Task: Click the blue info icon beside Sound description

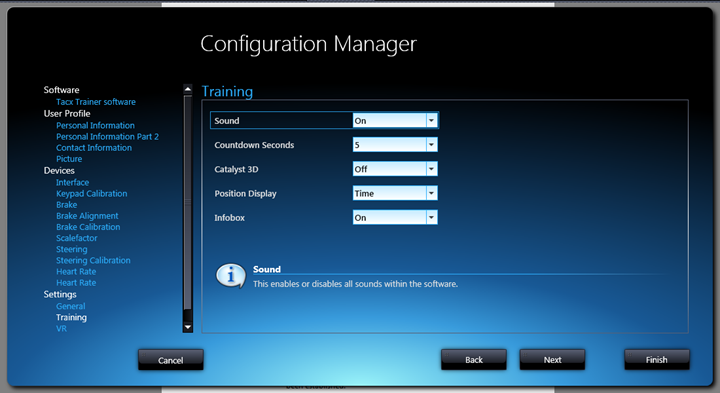Action: tap(231, 275)
